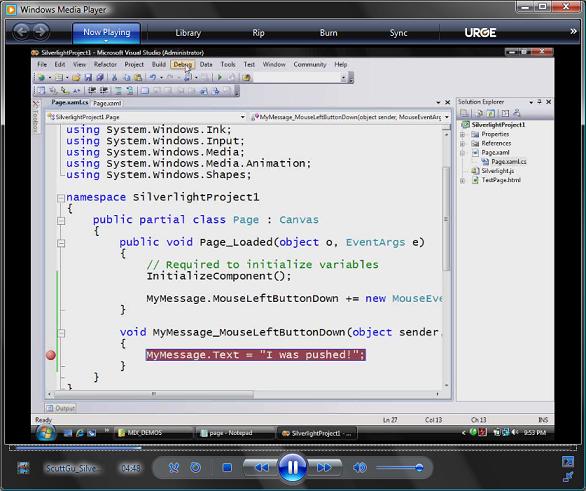The image size is (586, 491).
Task: Seek in the playback progress bar
Action: [293, 447]
